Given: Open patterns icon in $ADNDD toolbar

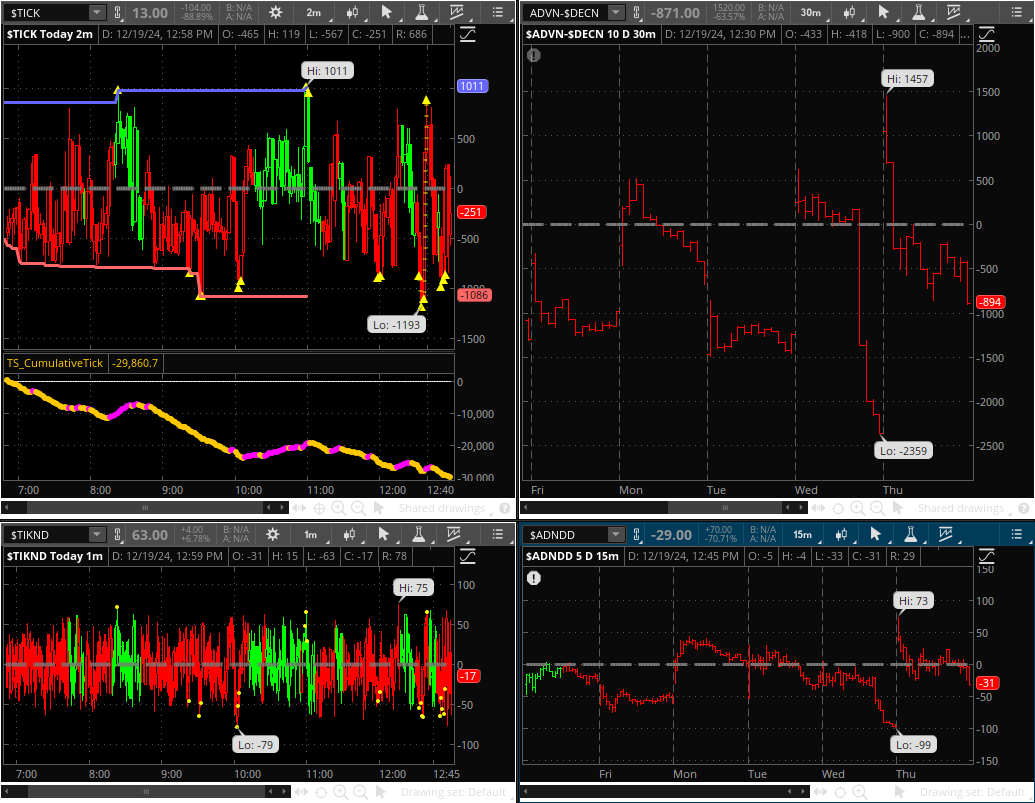Looking at the screenshot, I should click(945, 534).
